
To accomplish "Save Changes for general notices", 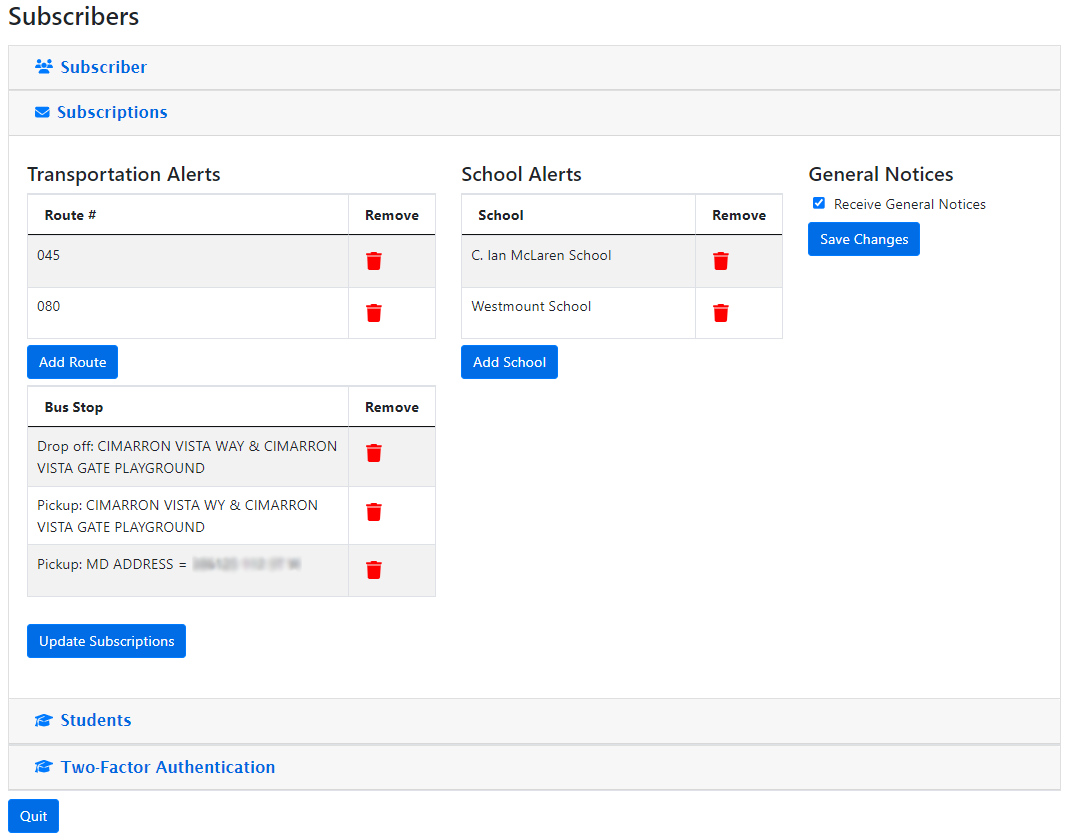I will 863,239.
